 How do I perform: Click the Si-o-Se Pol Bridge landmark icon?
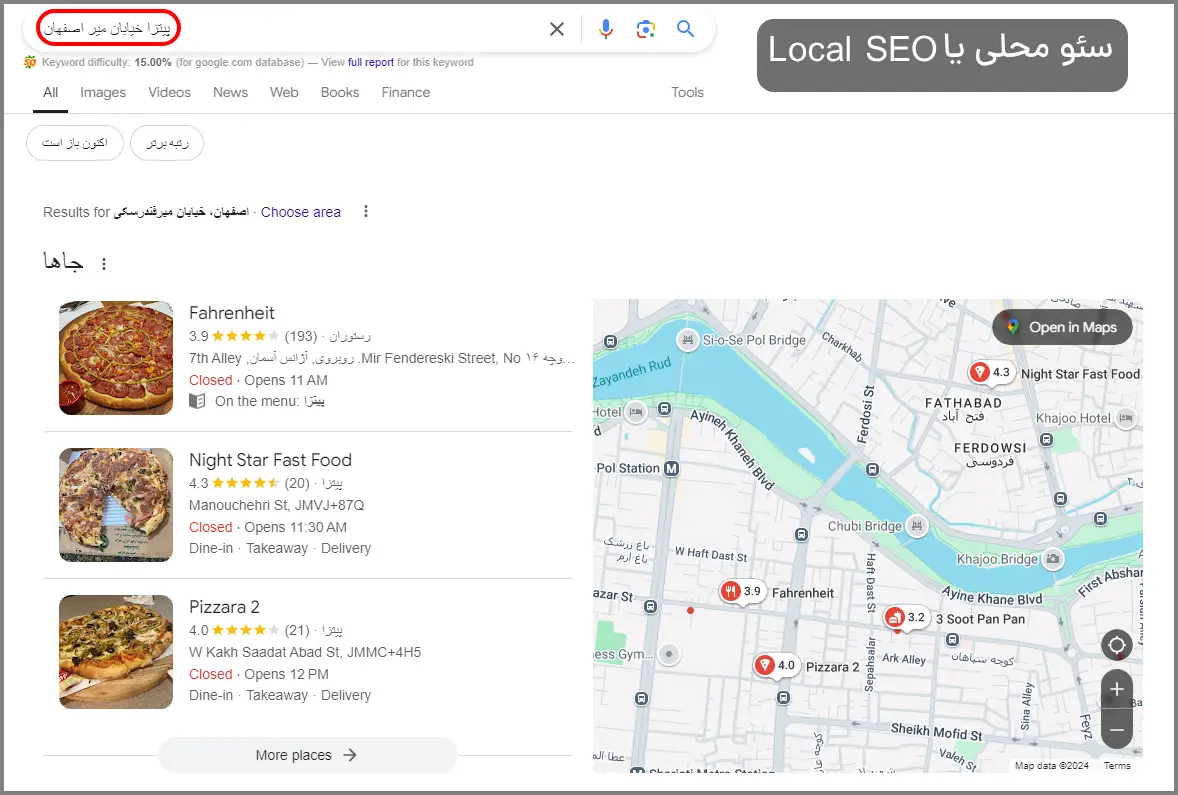(x=687, y=340)
